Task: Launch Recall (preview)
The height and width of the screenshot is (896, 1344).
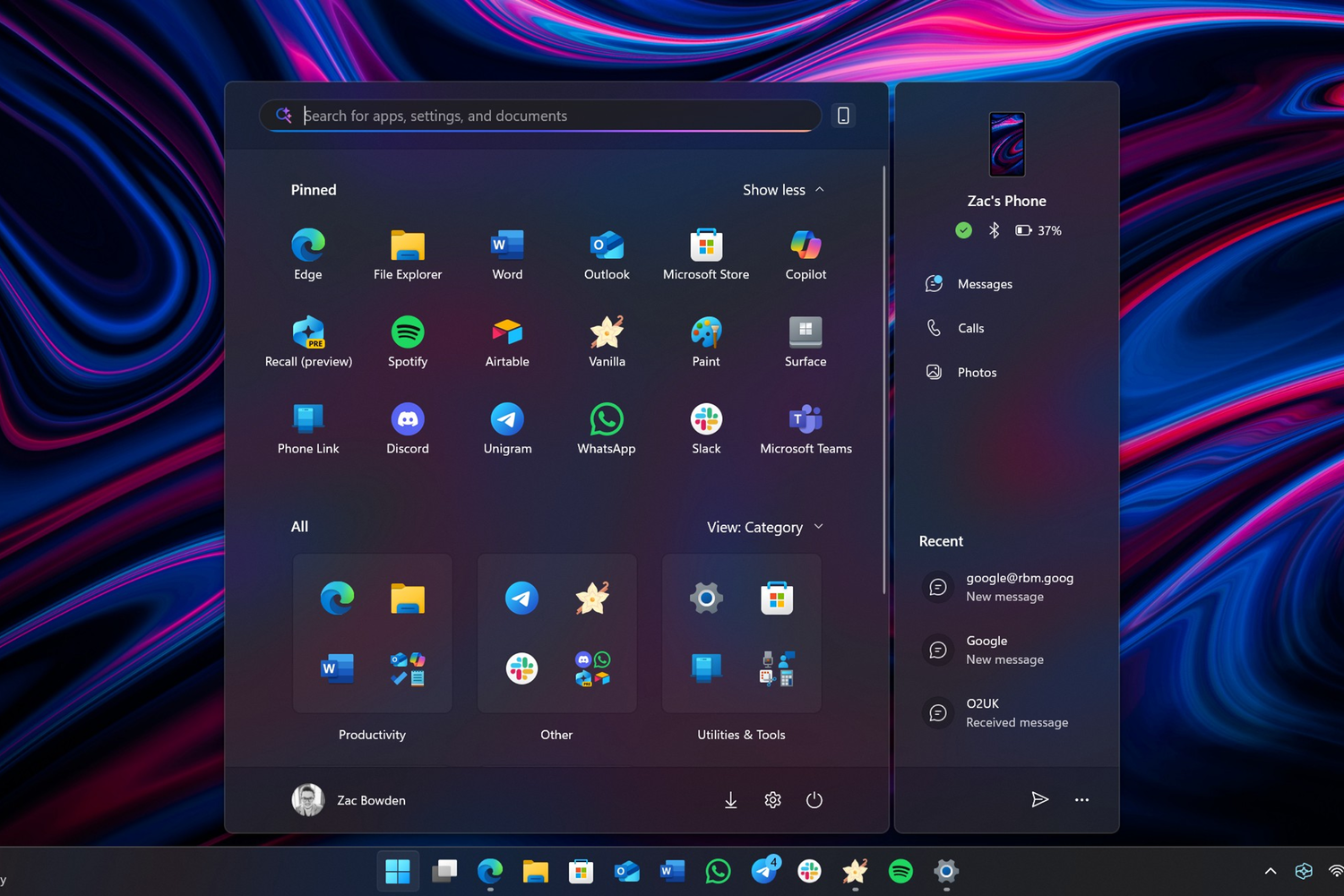Action: point(307,338)
